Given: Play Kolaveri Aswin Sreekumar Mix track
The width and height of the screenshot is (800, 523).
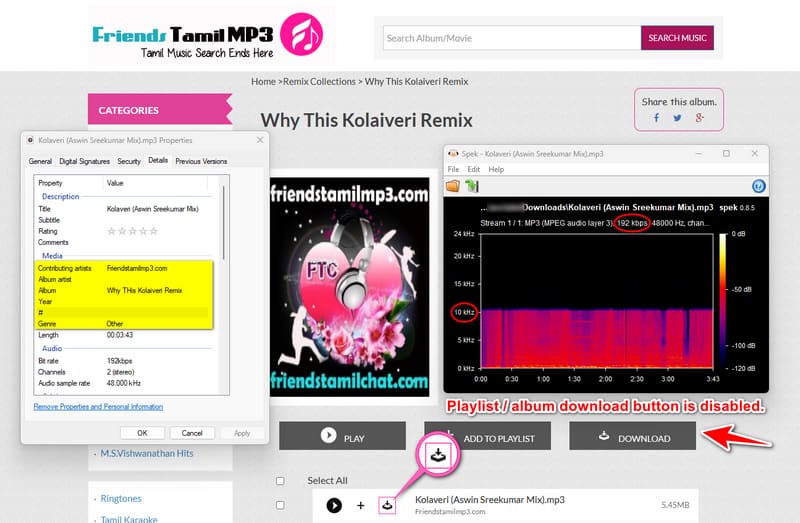Looking at the screenshot, I should click(x=334, y=505).
